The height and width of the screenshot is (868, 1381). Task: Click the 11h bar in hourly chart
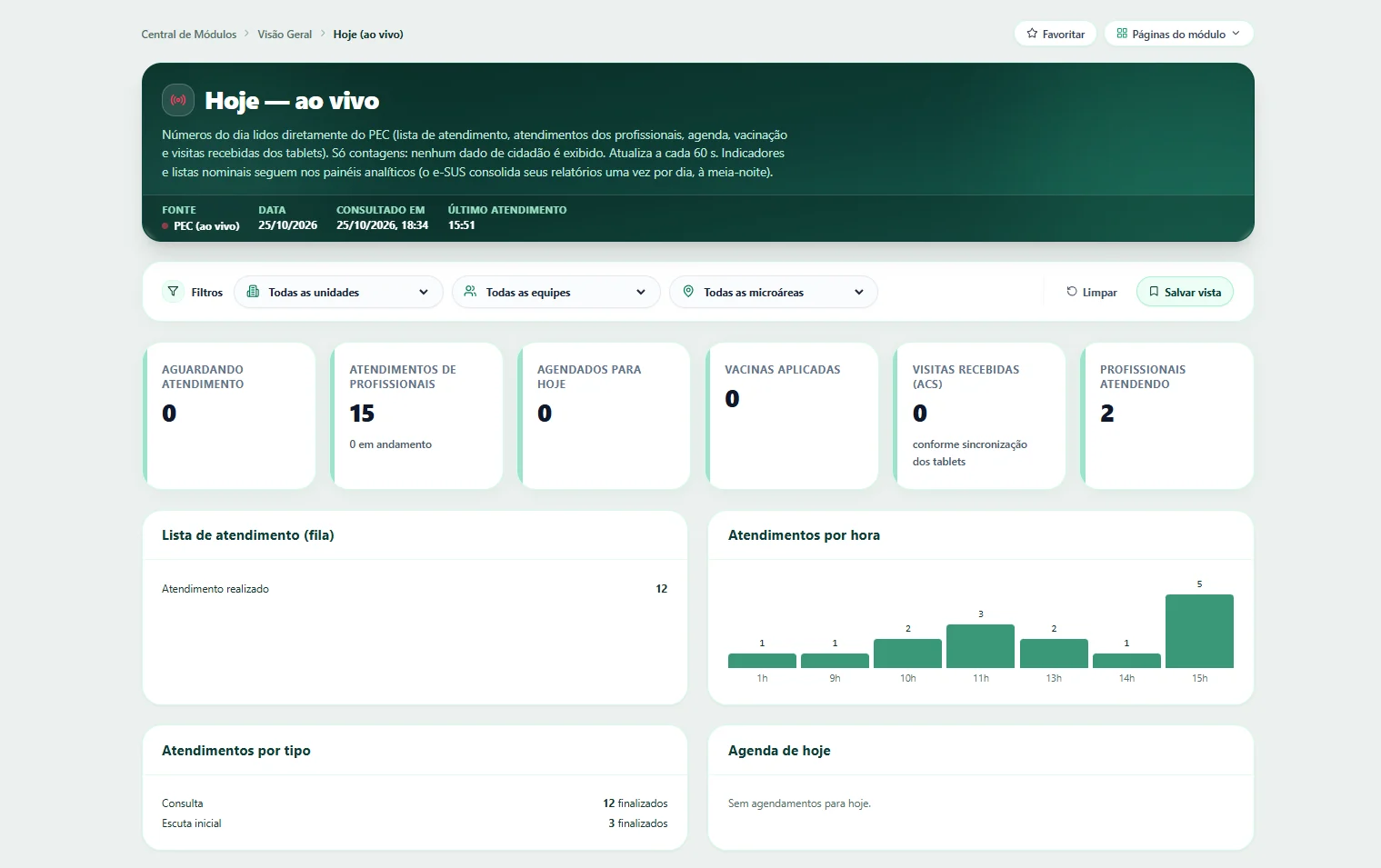point(980,646)
